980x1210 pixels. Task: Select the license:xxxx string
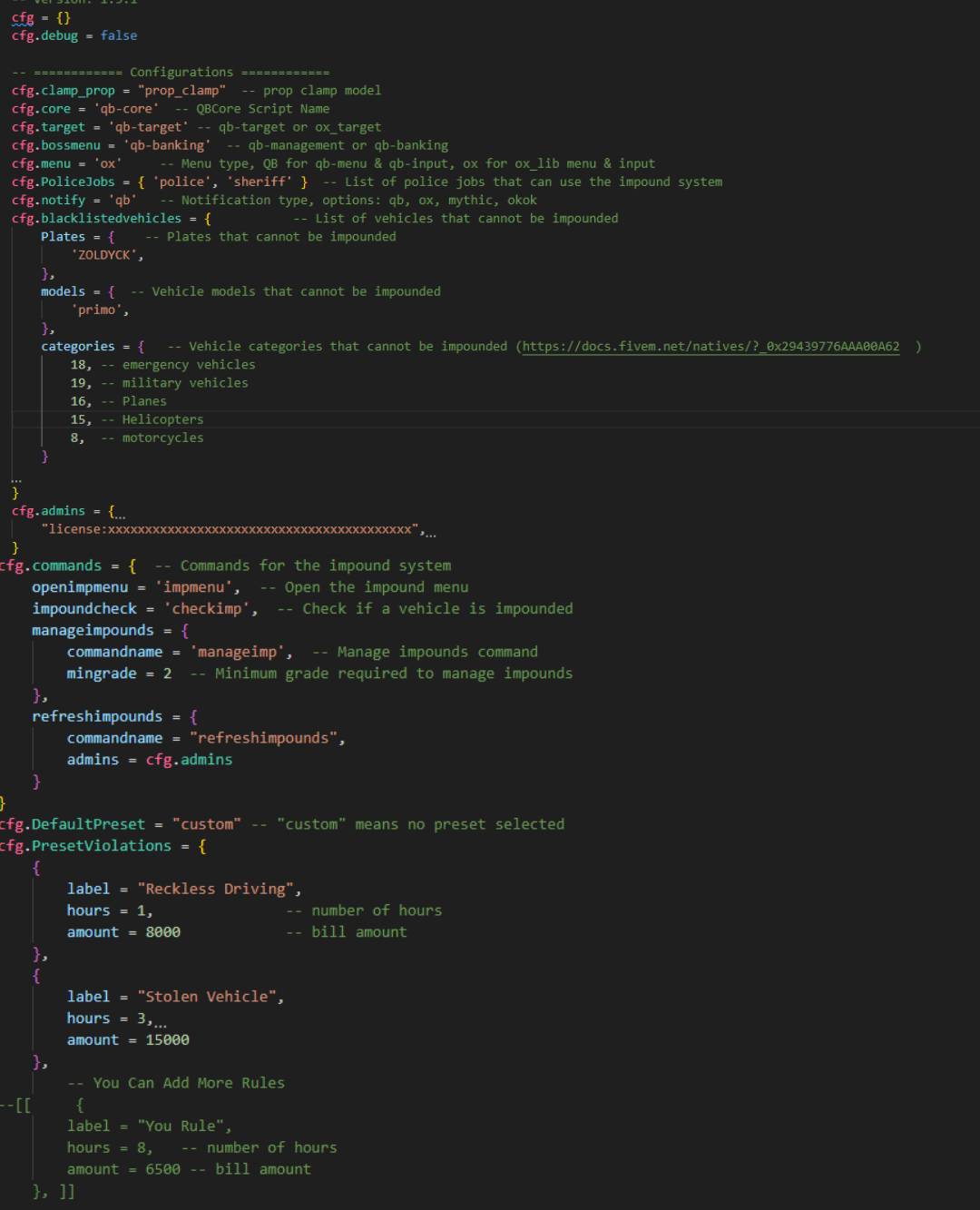(x=230, y=529)
